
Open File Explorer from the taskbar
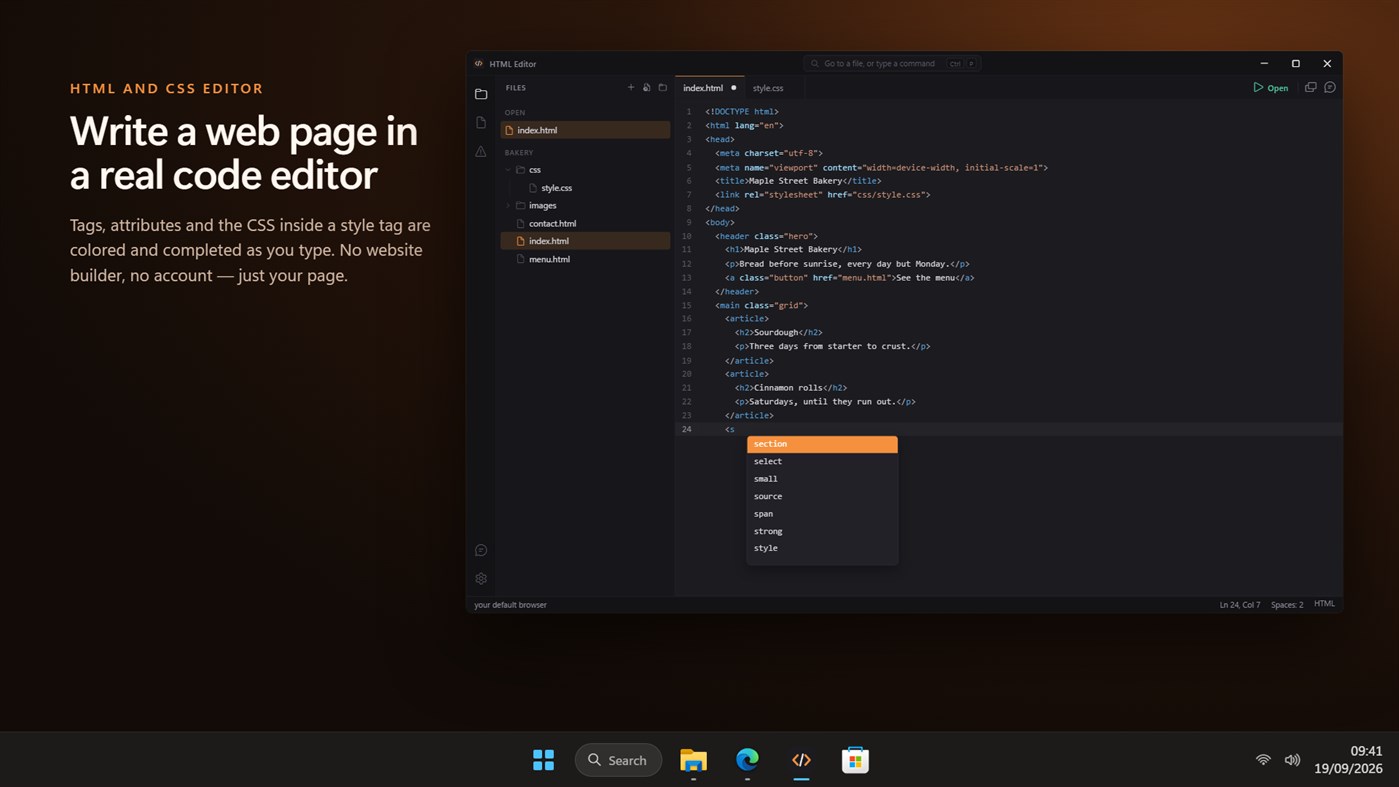693,760
